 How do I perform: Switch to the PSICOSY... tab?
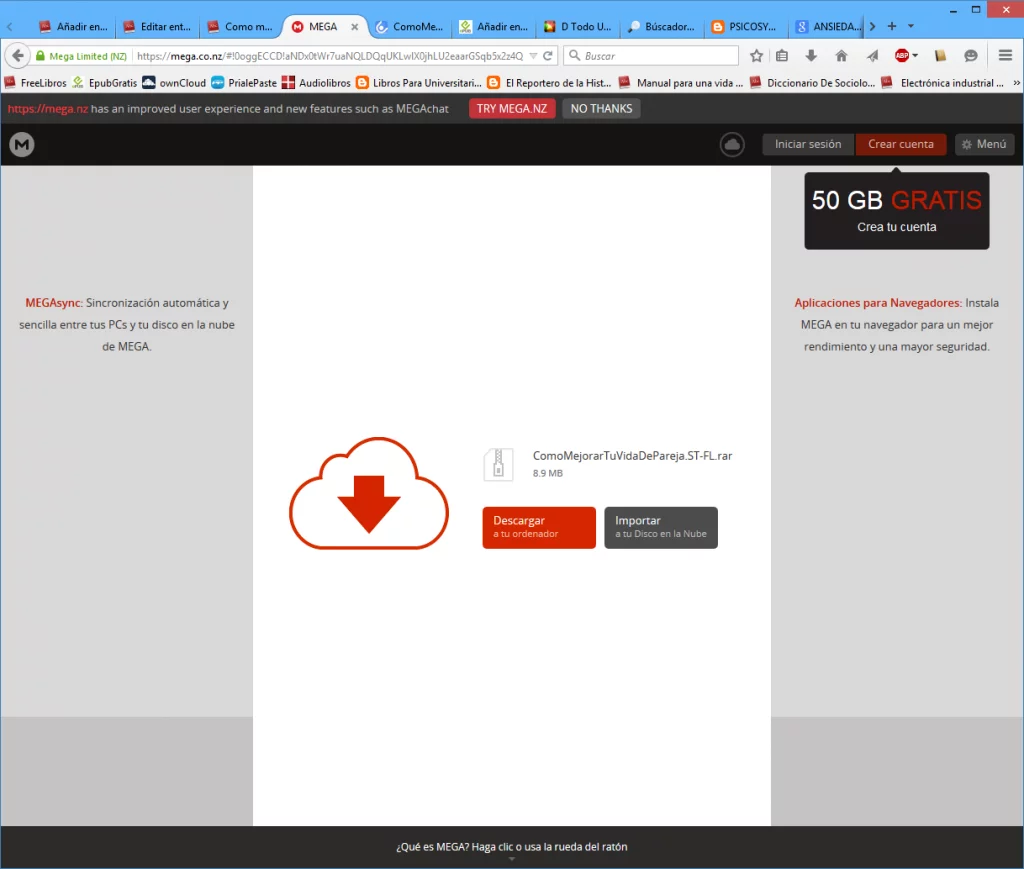744,27
